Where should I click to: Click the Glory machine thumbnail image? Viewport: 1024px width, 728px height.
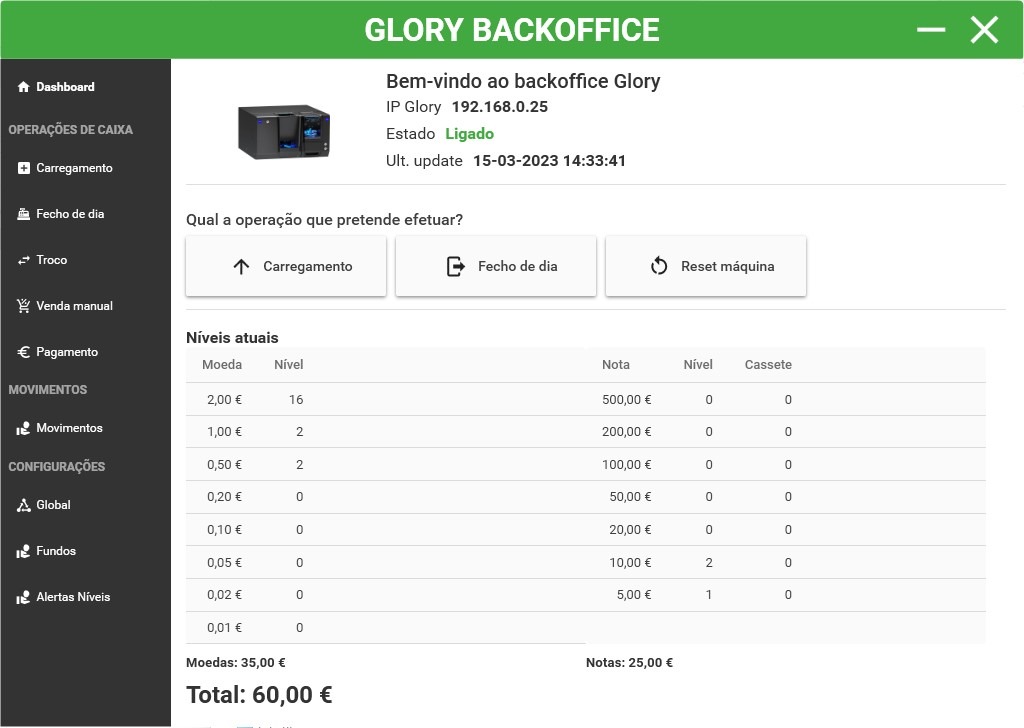point(285,132)
